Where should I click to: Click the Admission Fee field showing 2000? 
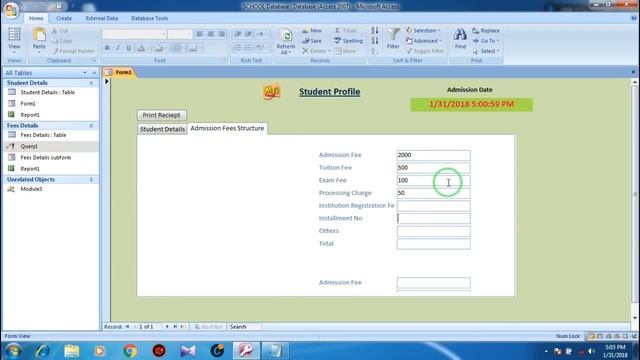click(433, 155)
